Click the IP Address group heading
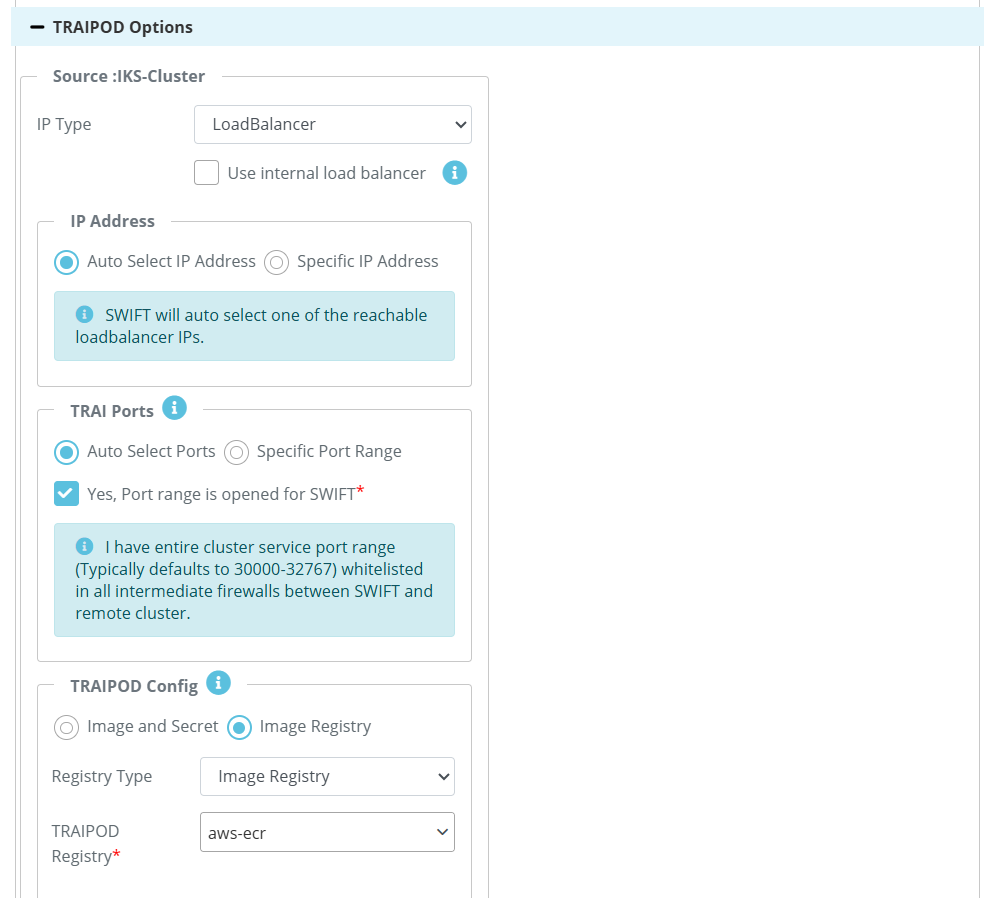The width and height of the screenshot is (995, 898). [112, 221]
